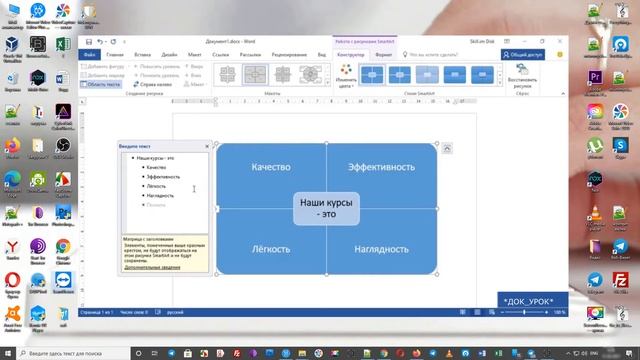
Task: Switch to the Главная ribbon tab
Action: pyautogui.click(x=115, y=54)
